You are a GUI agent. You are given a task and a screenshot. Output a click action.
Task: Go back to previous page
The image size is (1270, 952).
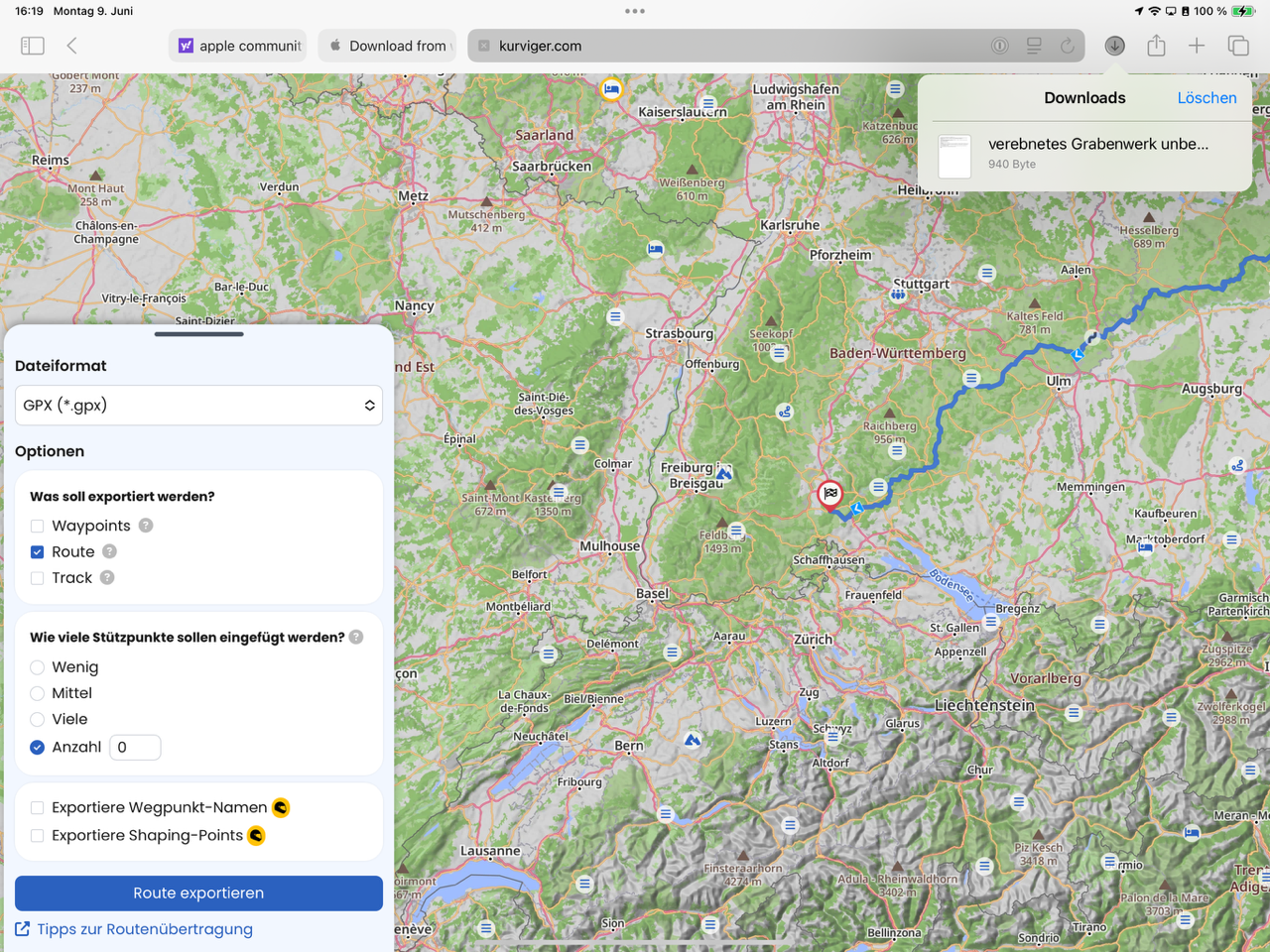pos(72,46)
